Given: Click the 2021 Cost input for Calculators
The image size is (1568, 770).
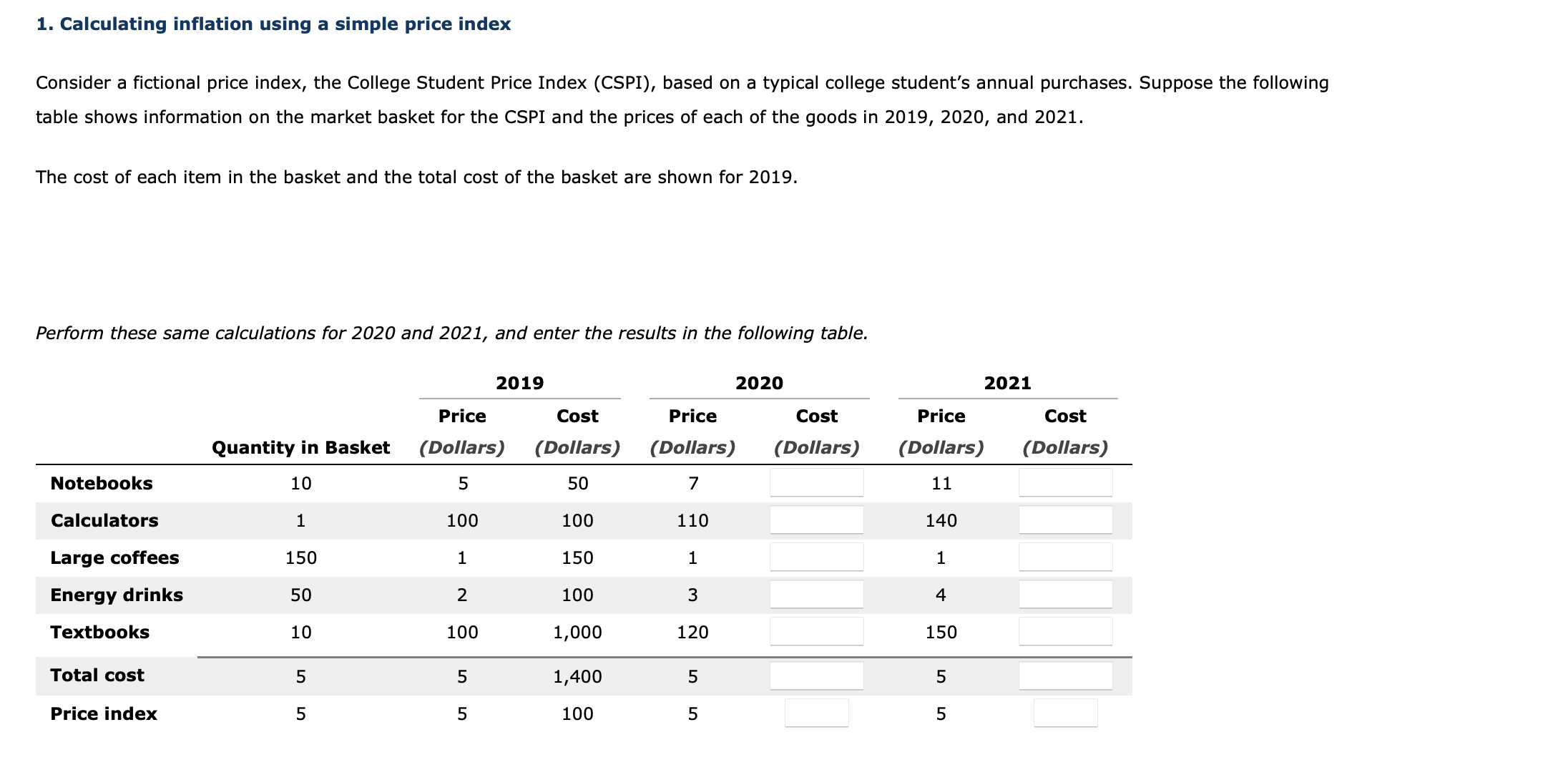Looking at the screenshot, I should [1065, 520].
